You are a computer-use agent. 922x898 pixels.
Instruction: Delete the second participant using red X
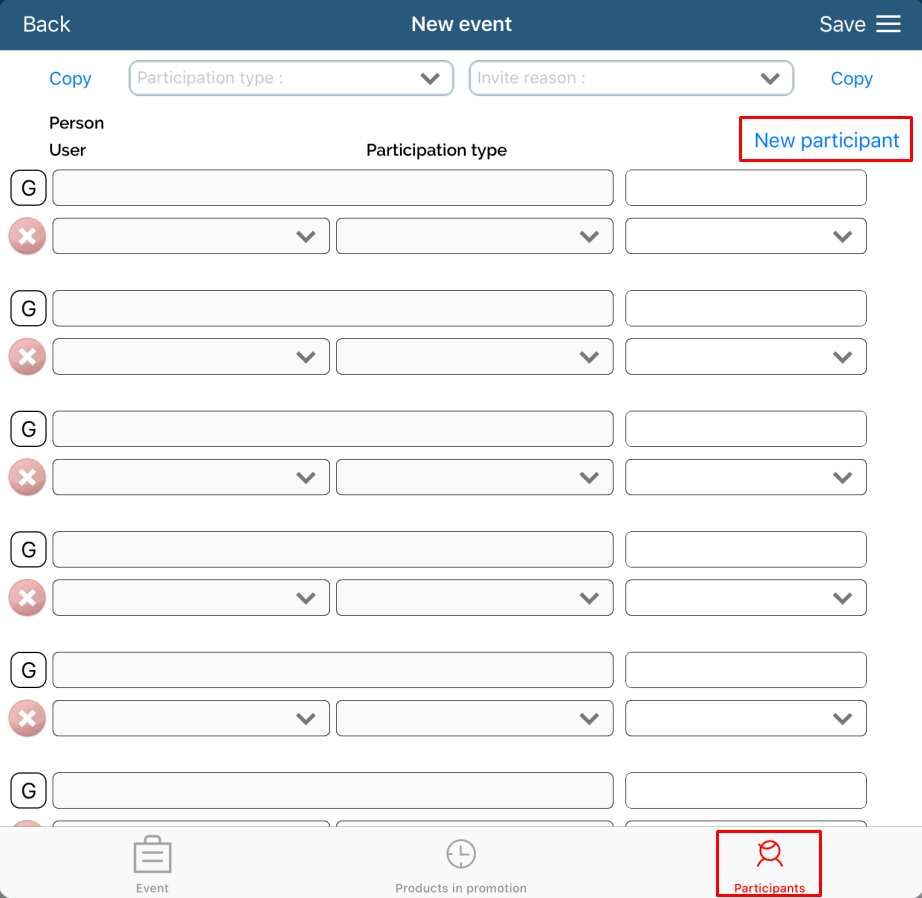pyautogui.click(x=27, y=357)
